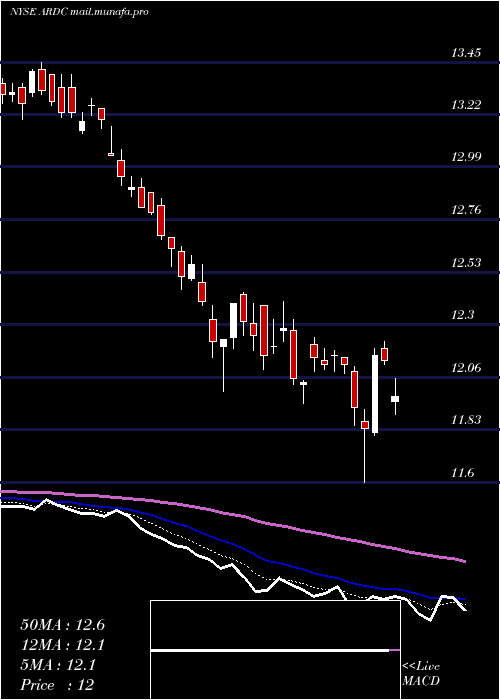Click the 13.45 price axis label

click(466, 53)
